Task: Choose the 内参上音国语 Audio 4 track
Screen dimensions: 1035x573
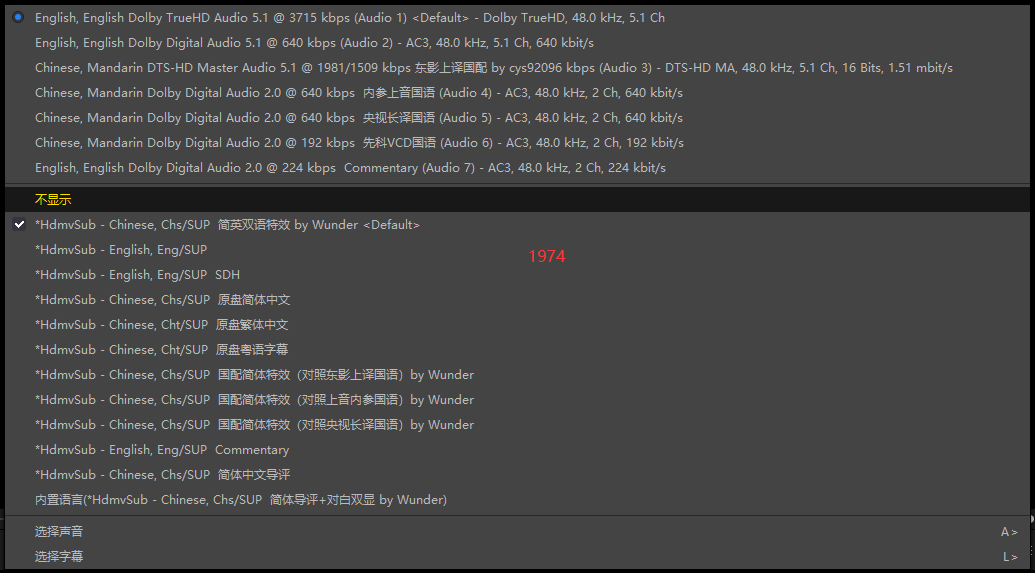Action: point(358,93)
